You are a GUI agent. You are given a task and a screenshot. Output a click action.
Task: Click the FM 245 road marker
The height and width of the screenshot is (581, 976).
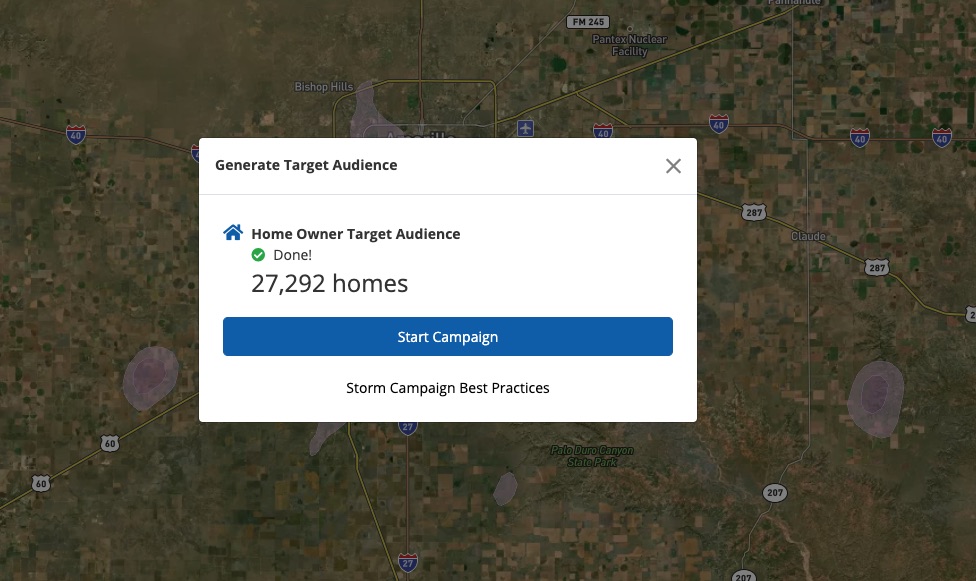pos(587,22)
